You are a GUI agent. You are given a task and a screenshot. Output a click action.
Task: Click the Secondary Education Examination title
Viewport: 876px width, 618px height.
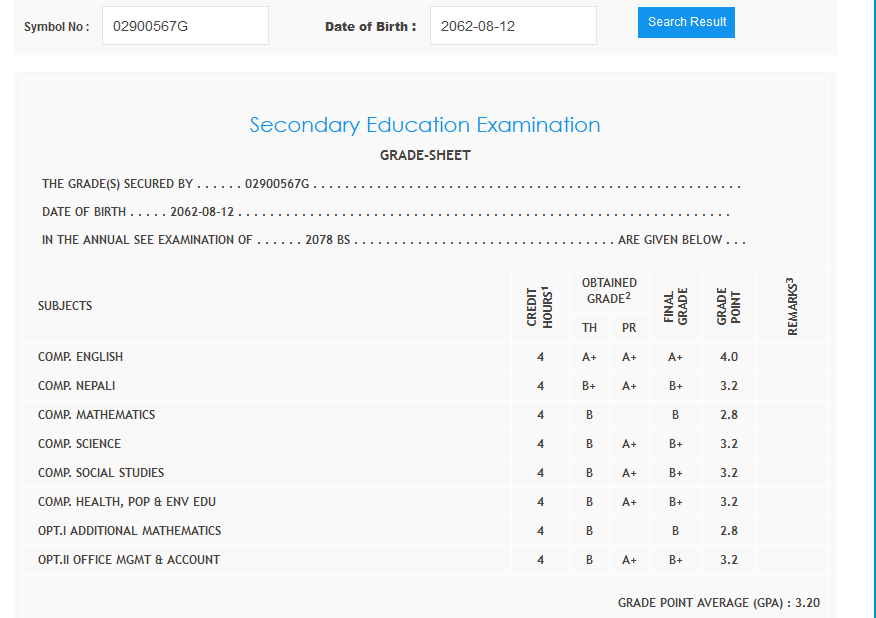(425, 125)
